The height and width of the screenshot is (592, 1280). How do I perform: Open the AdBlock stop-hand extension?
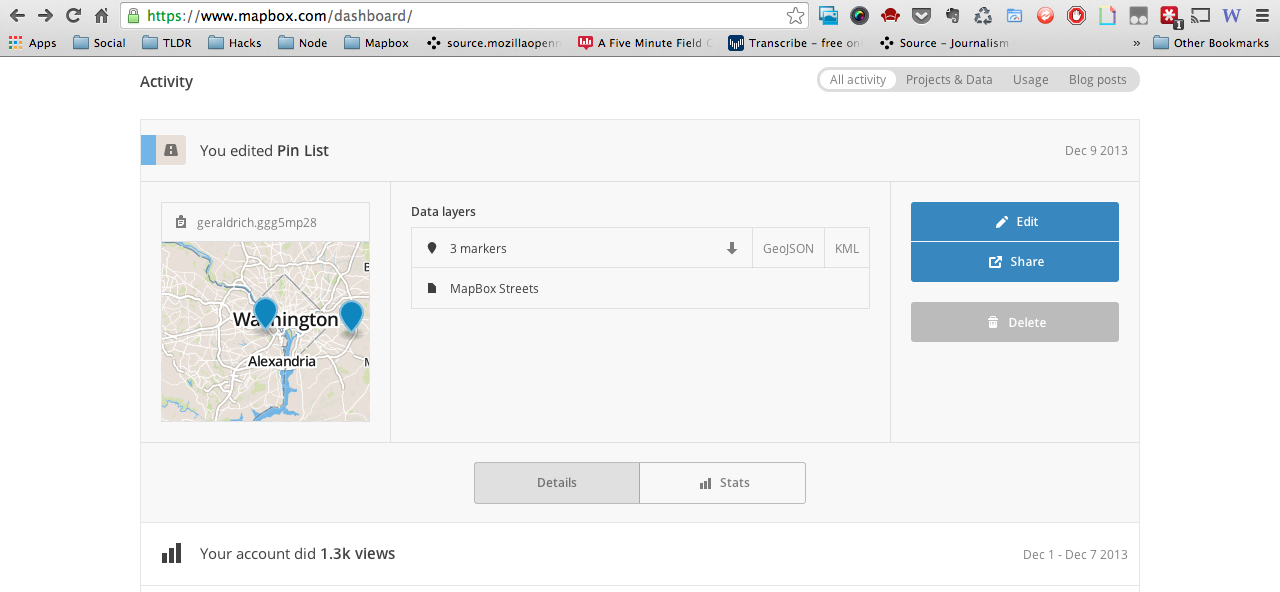tap(1076, 15)
